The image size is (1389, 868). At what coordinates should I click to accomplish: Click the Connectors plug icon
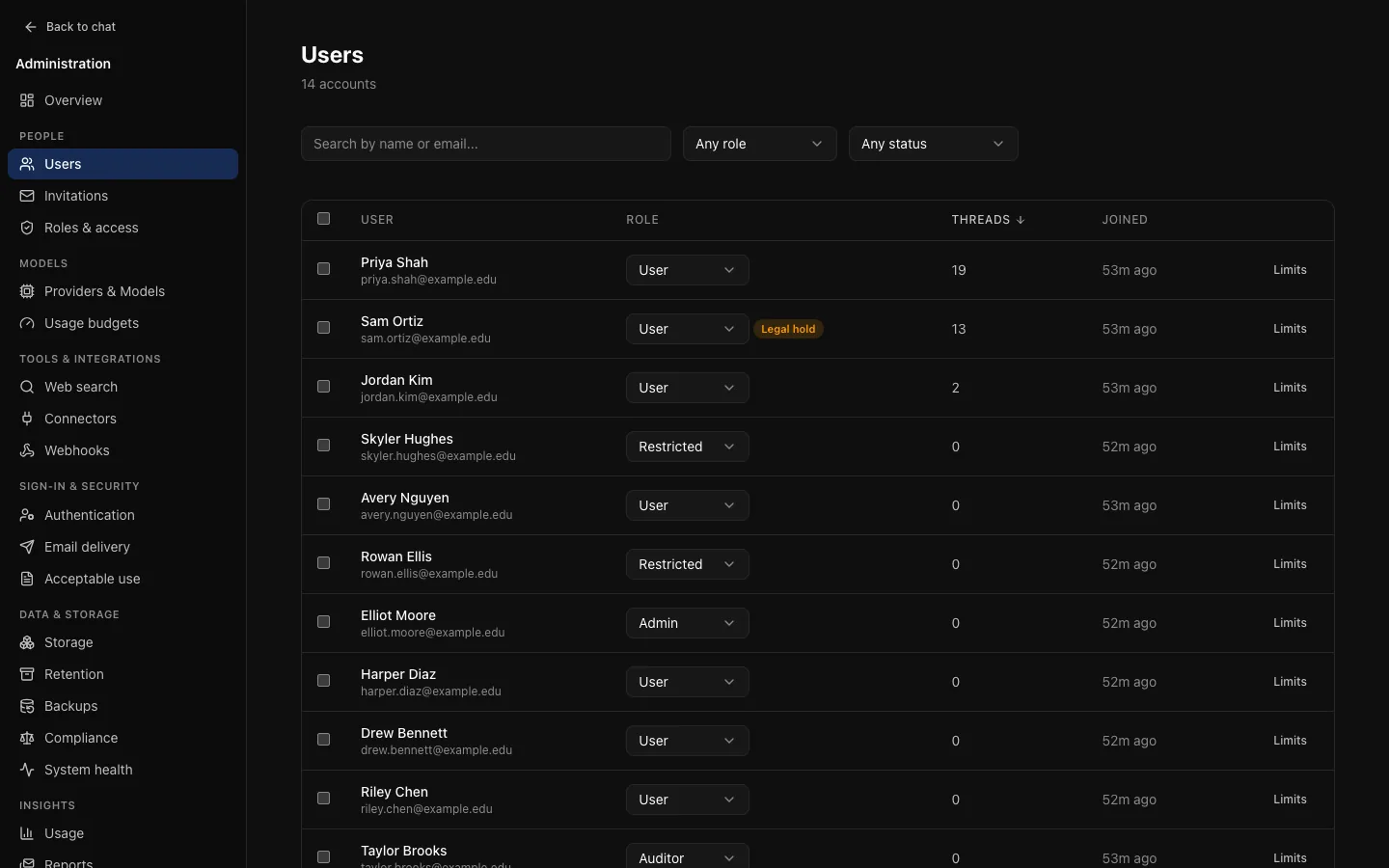(27, 419)
